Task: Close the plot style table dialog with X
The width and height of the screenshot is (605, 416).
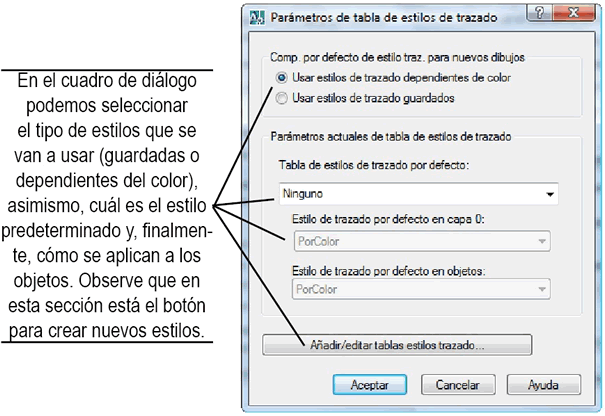Action: (574, 13)
